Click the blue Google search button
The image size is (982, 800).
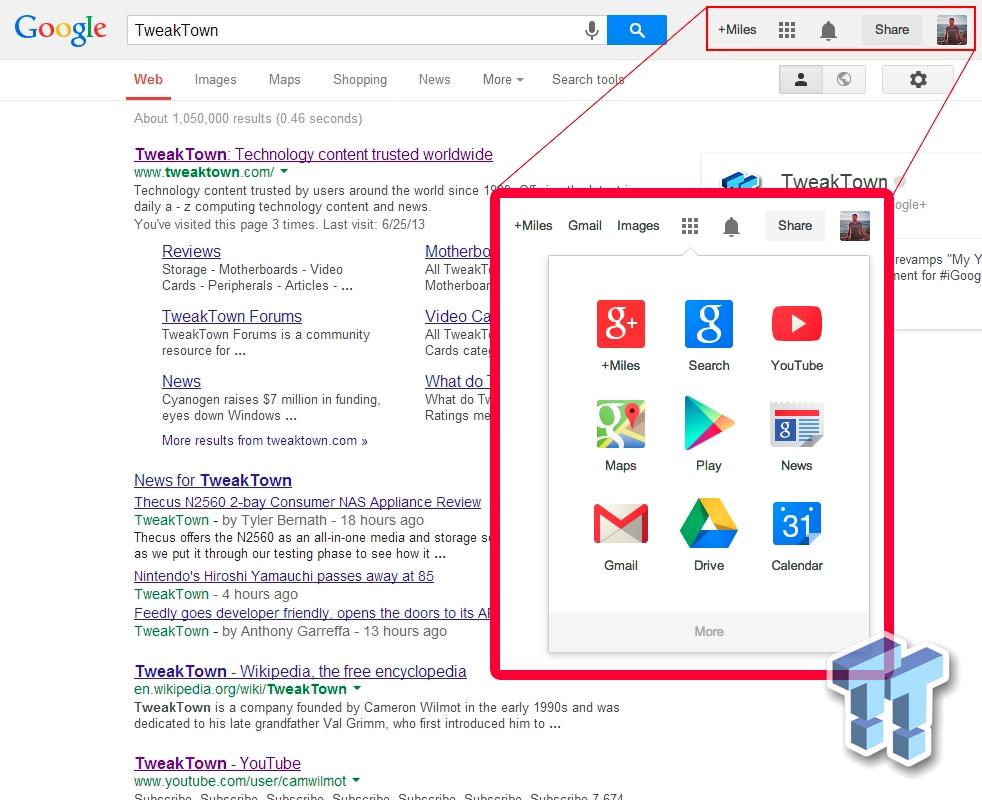(637, 30)
